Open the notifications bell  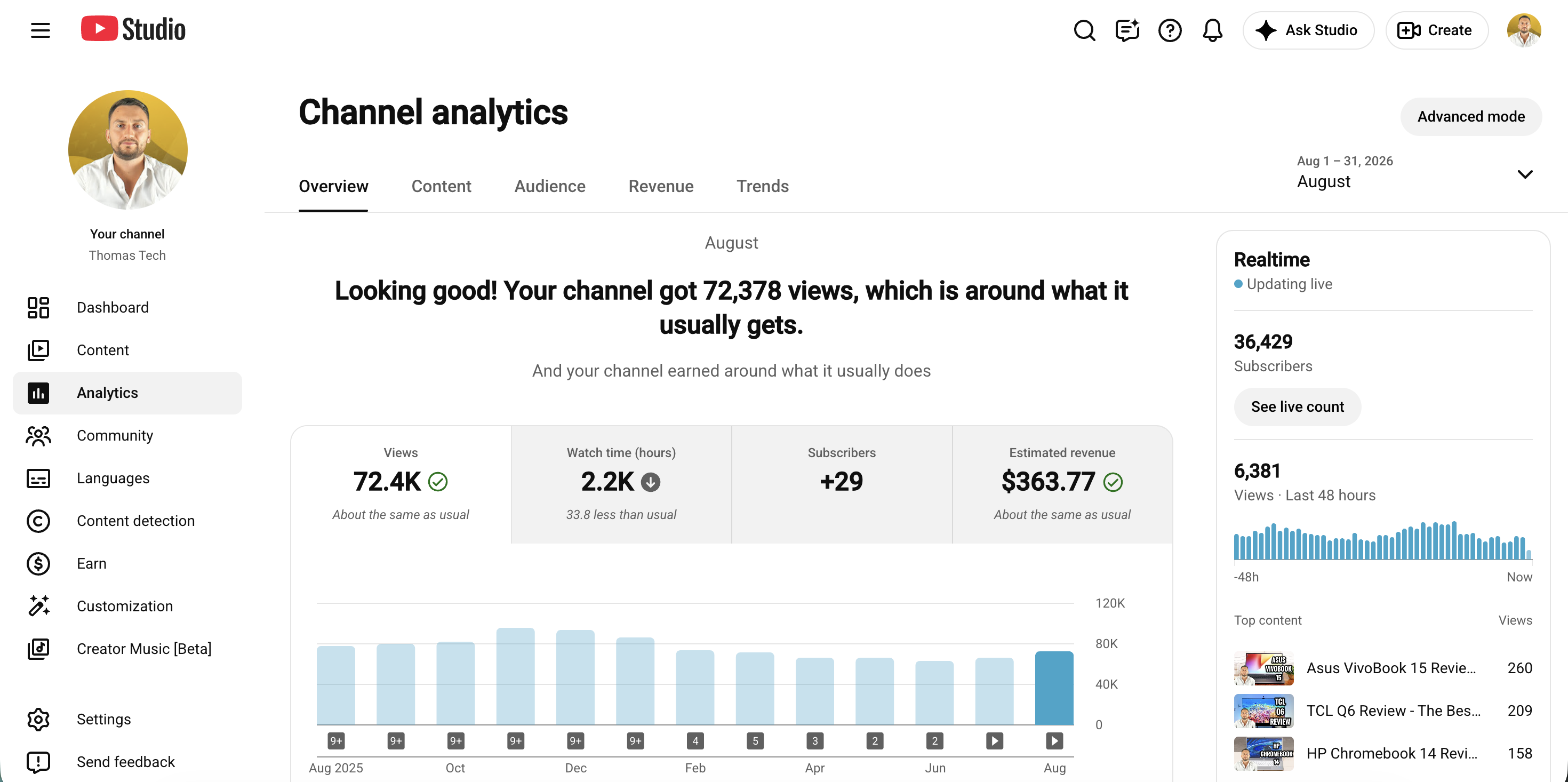coord(1212,30)
